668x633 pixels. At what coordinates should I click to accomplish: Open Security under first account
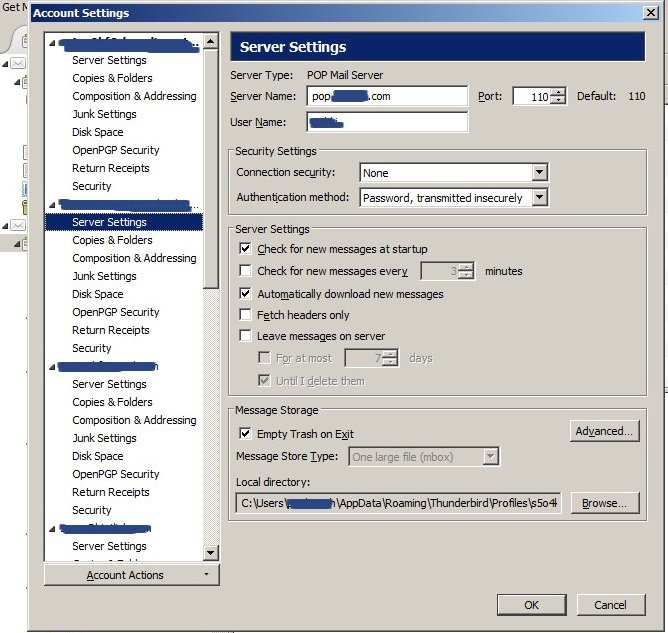[x=92, y=186]
